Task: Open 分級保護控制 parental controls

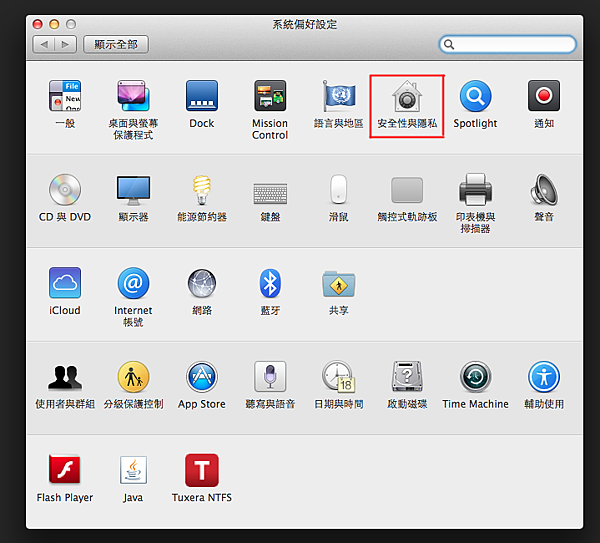Action: tap(133, 377)
